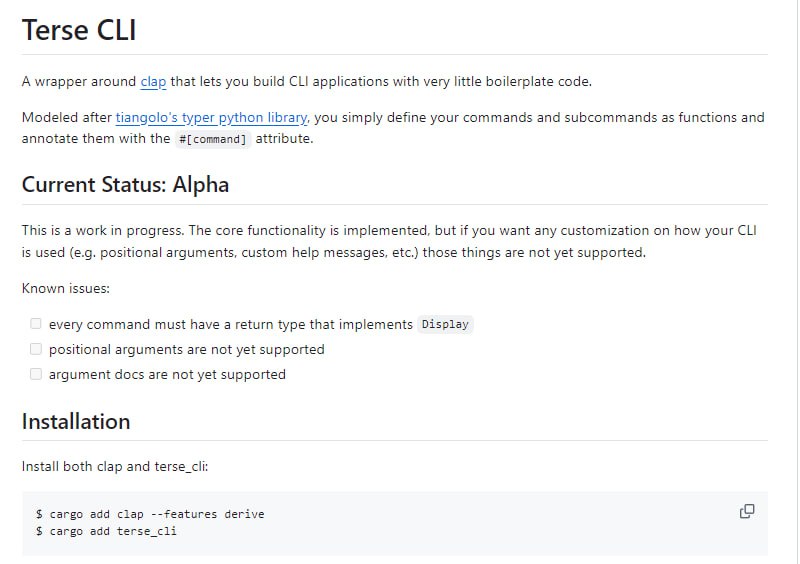Open the clap link
This screenshot has height=564, width=800.
[153, 82]
